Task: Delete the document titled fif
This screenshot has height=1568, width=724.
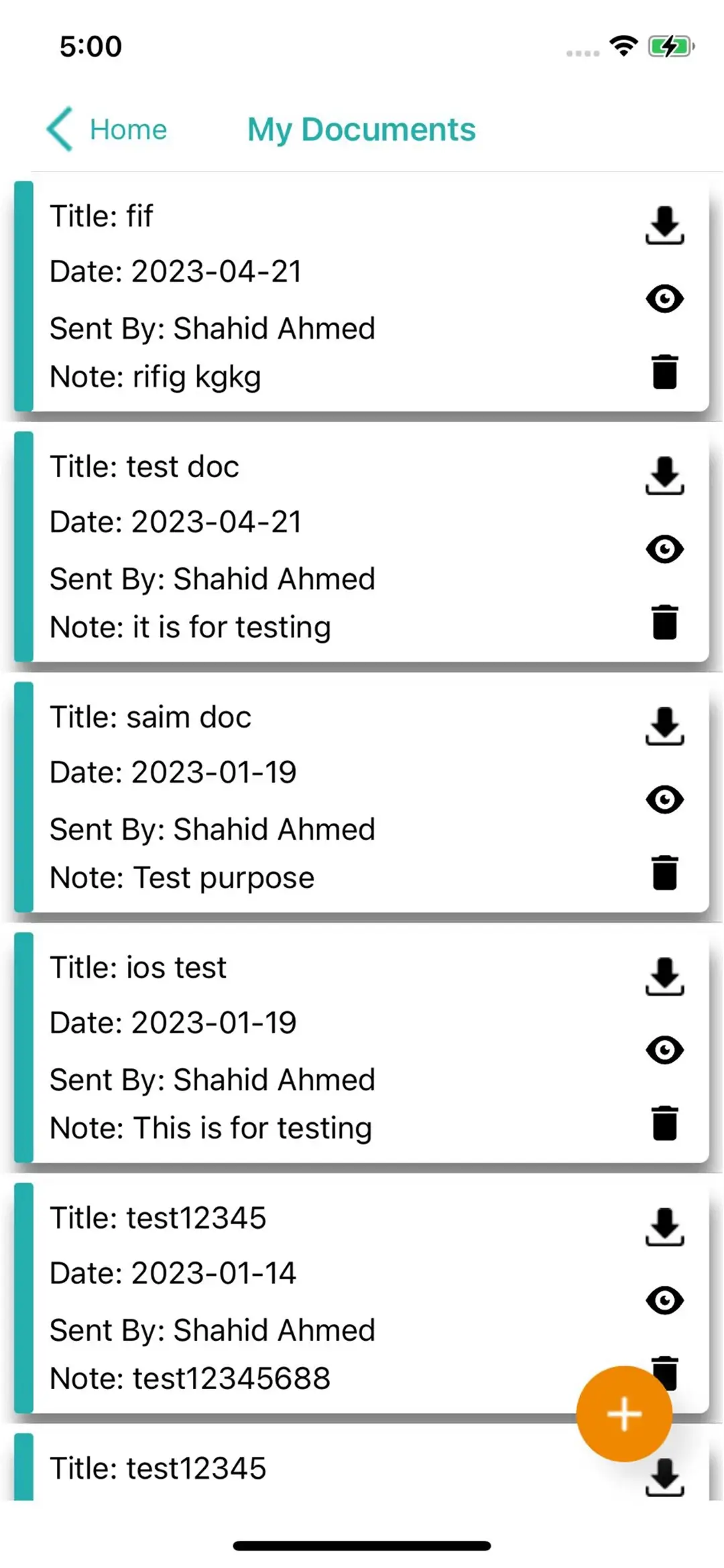Action: (664, 373)
